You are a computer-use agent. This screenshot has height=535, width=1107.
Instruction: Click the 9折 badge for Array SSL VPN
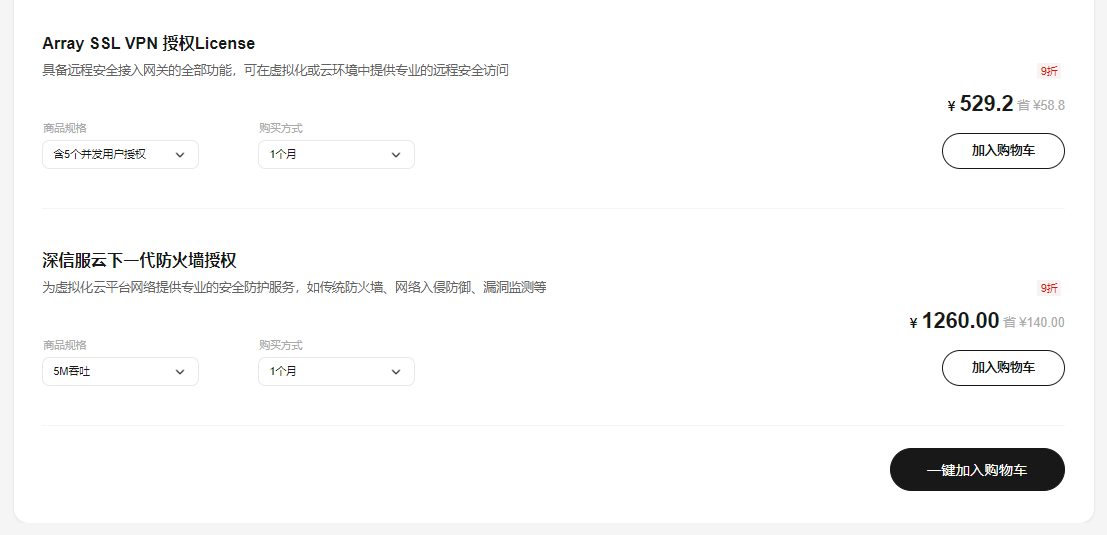click(x=1048, y=71)
